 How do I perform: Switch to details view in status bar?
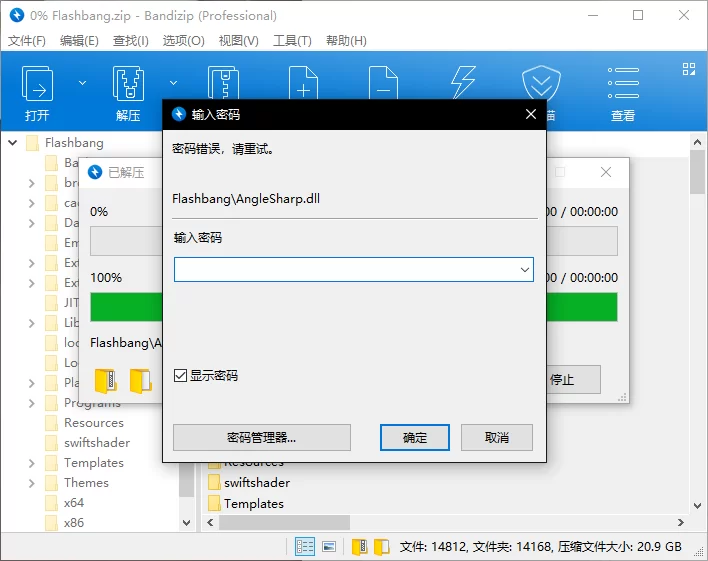(x=305, y=547)
